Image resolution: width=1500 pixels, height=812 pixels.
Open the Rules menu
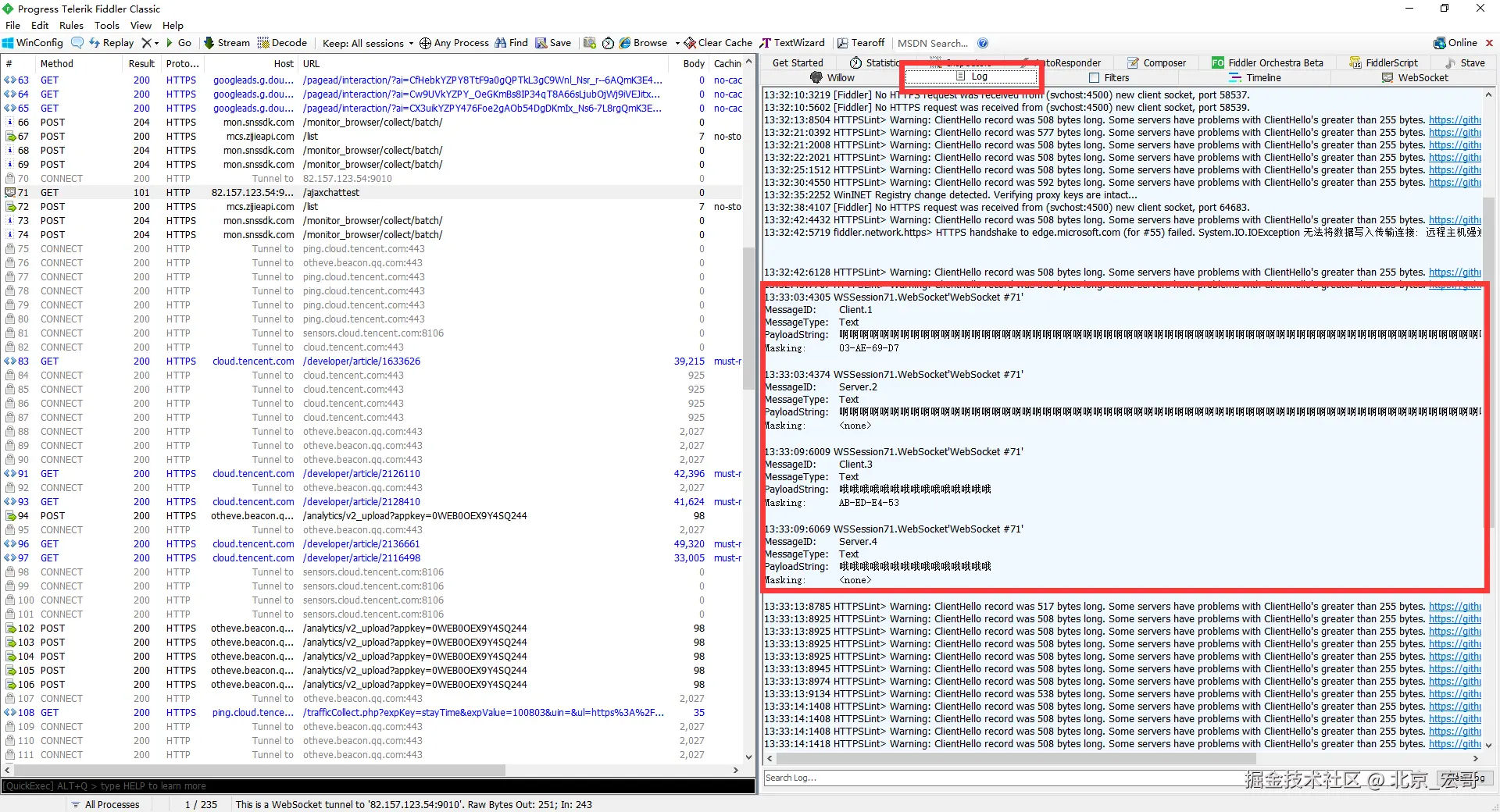71,25
